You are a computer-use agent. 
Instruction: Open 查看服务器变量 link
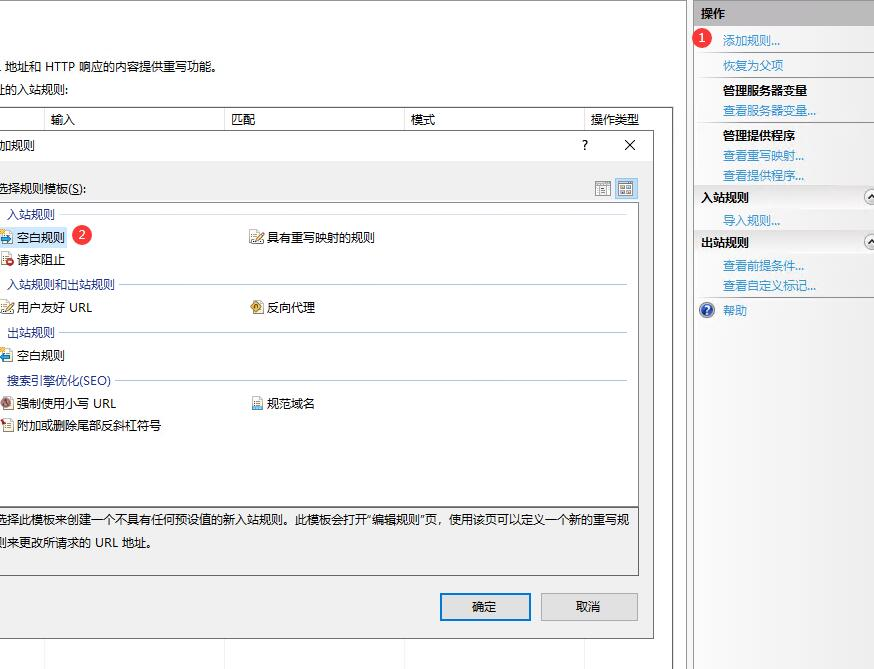(769, 111)
